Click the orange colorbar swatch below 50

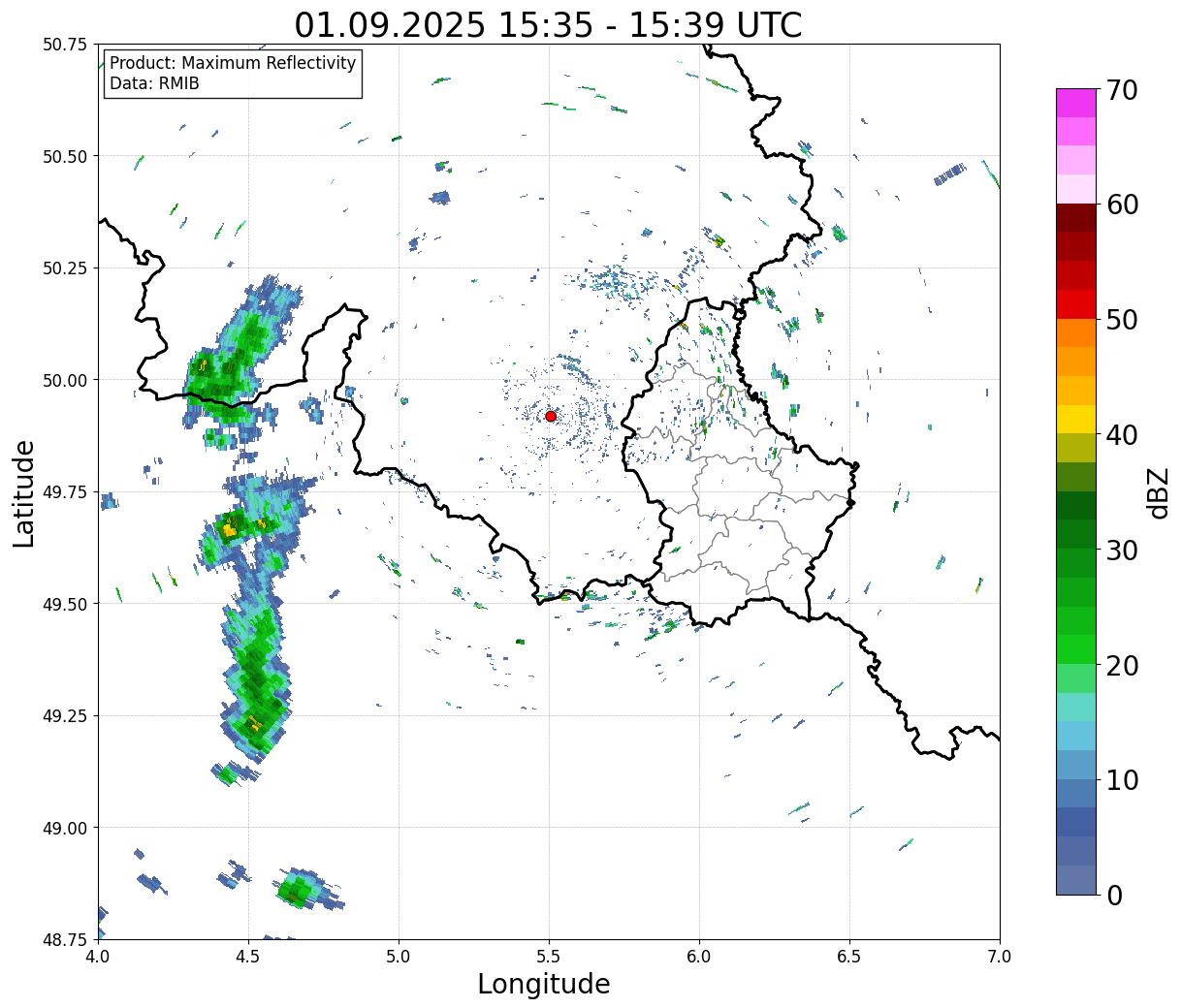click(1076, 333)
